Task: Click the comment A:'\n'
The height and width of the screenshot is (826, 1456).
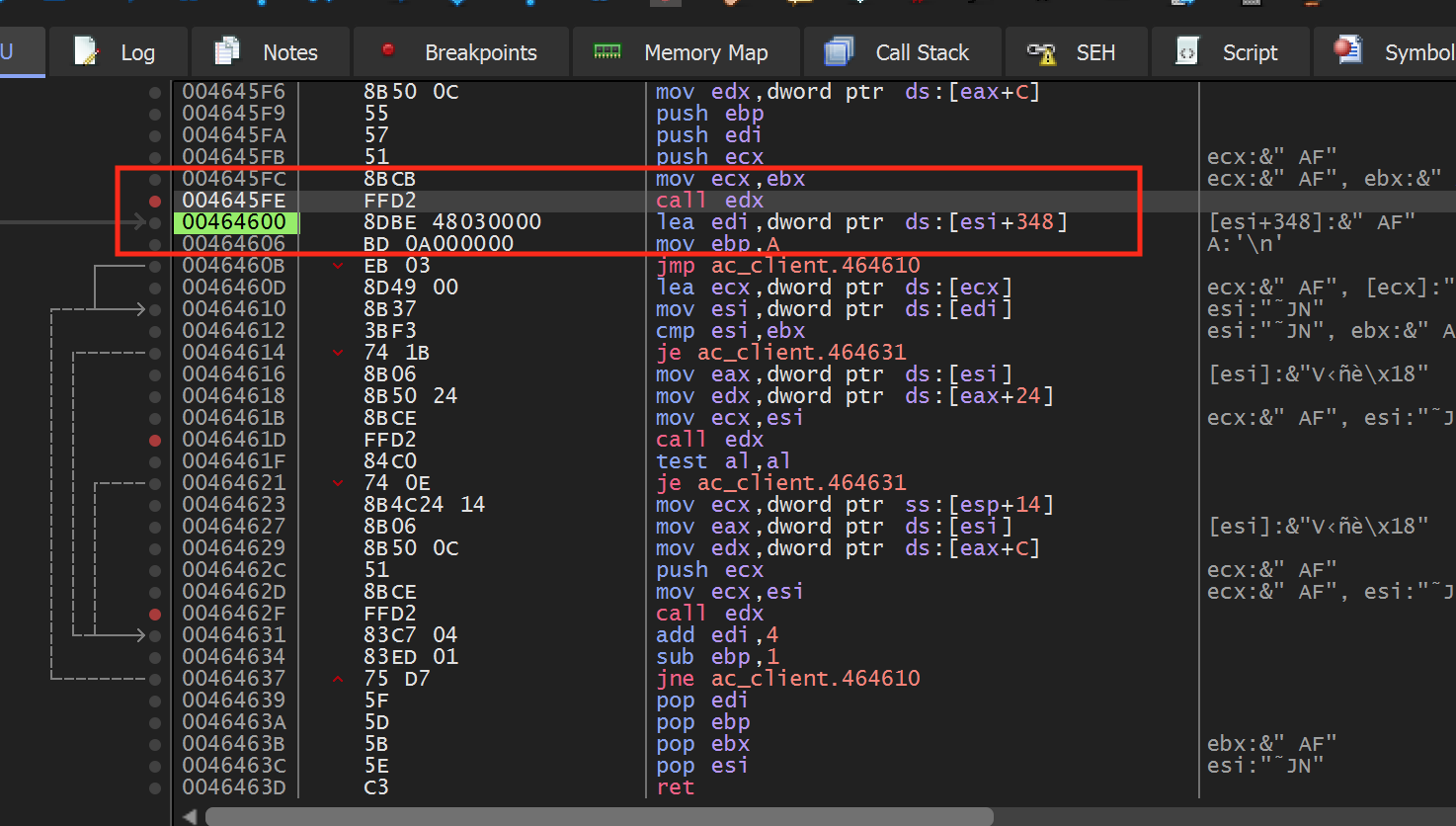Action: (1245, 244)
